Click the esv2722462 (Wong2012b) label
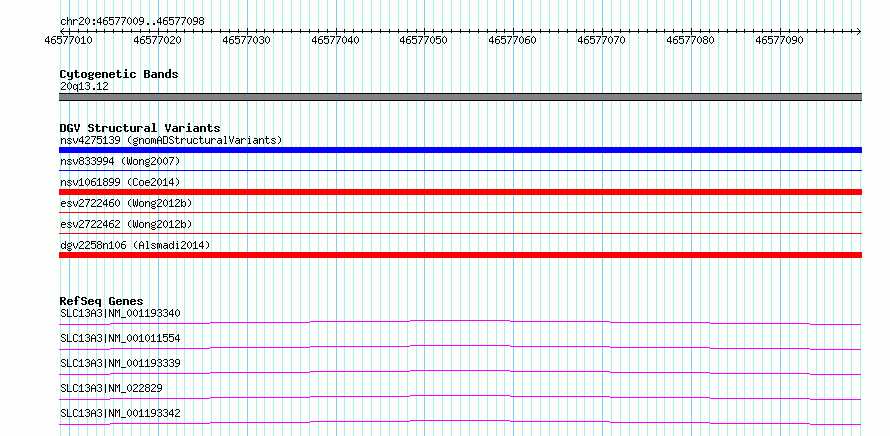Image resolution: width=890 pixels, height=436 pixels. coord(126,224)
